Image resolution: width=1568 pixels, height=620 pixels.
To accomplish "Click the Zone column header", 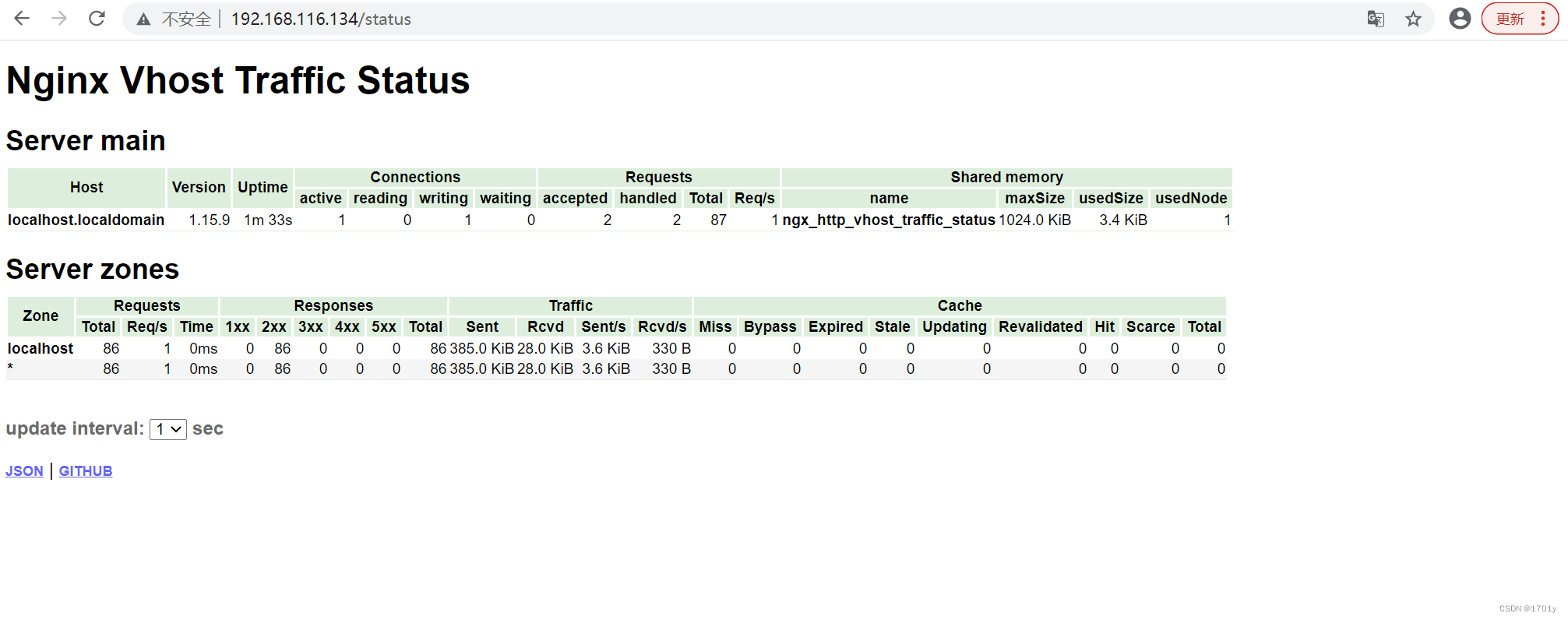I will tap(41, 316).
